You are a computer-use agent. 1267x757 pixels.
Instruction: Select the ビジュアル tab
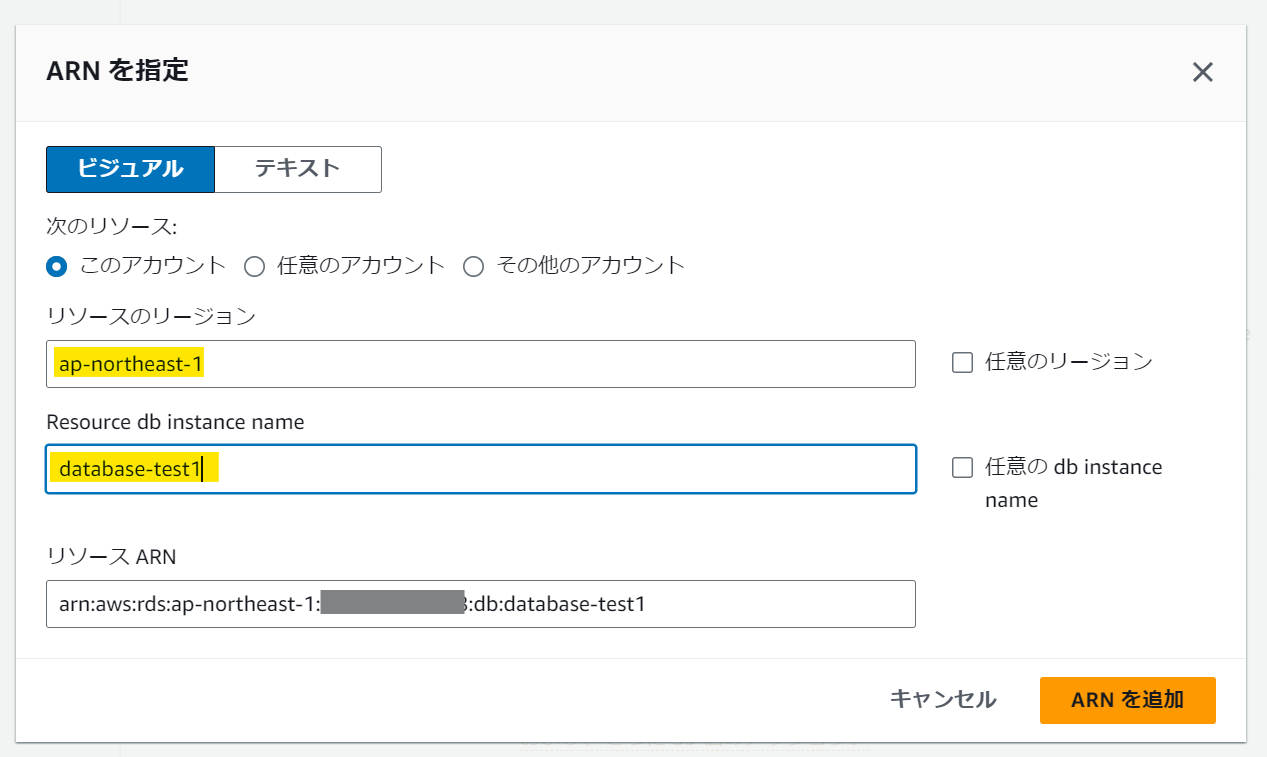point(130,169)
